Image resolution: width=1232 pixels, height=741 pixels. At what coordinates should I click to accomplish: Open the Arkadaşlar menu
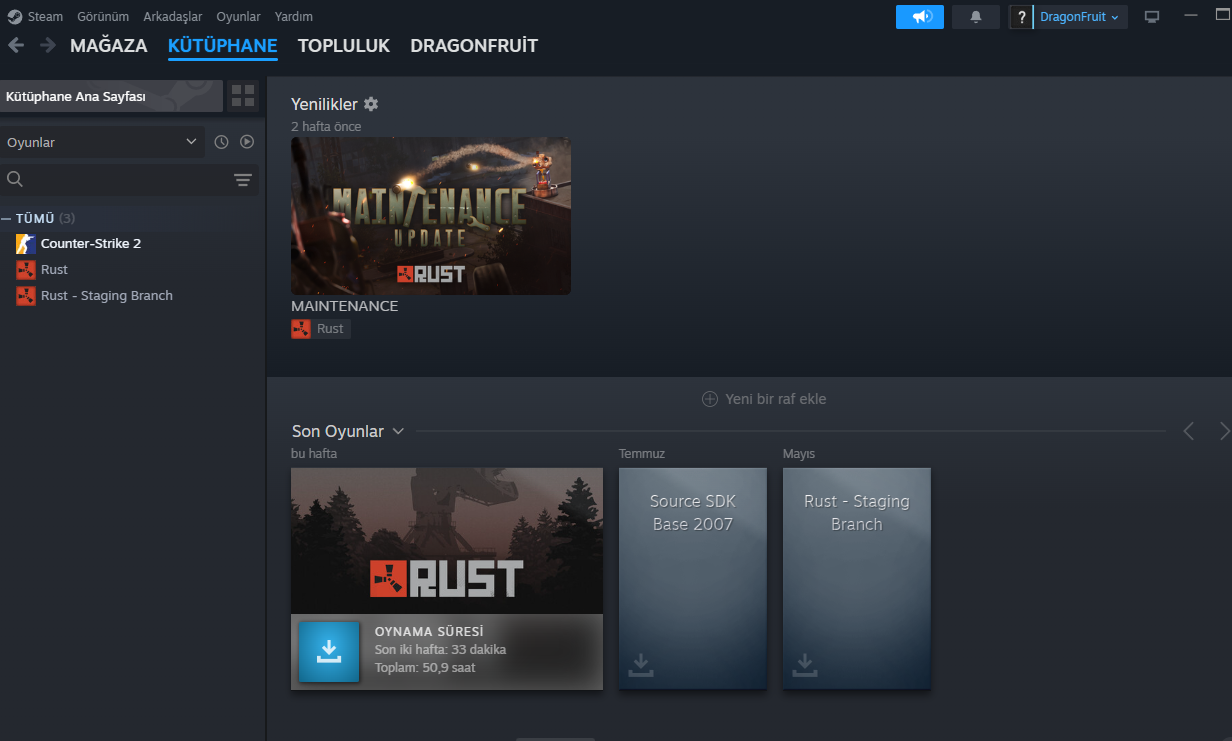173,17
